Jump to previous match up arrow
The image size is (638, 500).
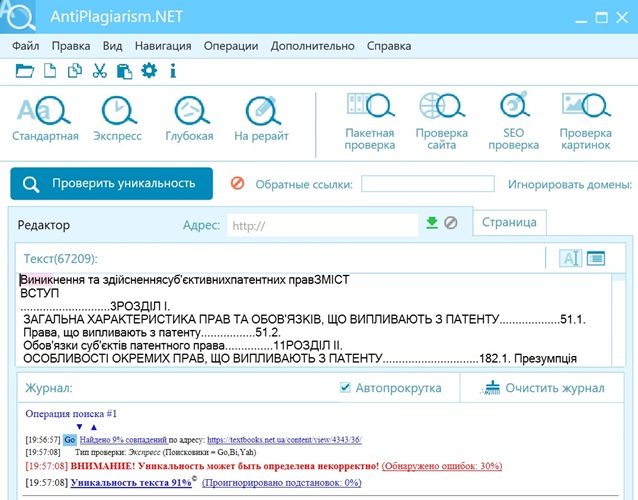pyautogui.click(x=94, y=427)
